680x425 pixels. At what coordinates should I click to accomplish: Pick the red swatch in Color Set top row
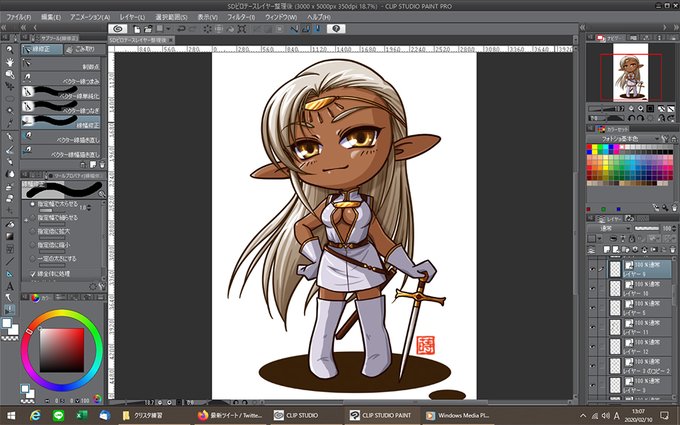coord(590,147)
